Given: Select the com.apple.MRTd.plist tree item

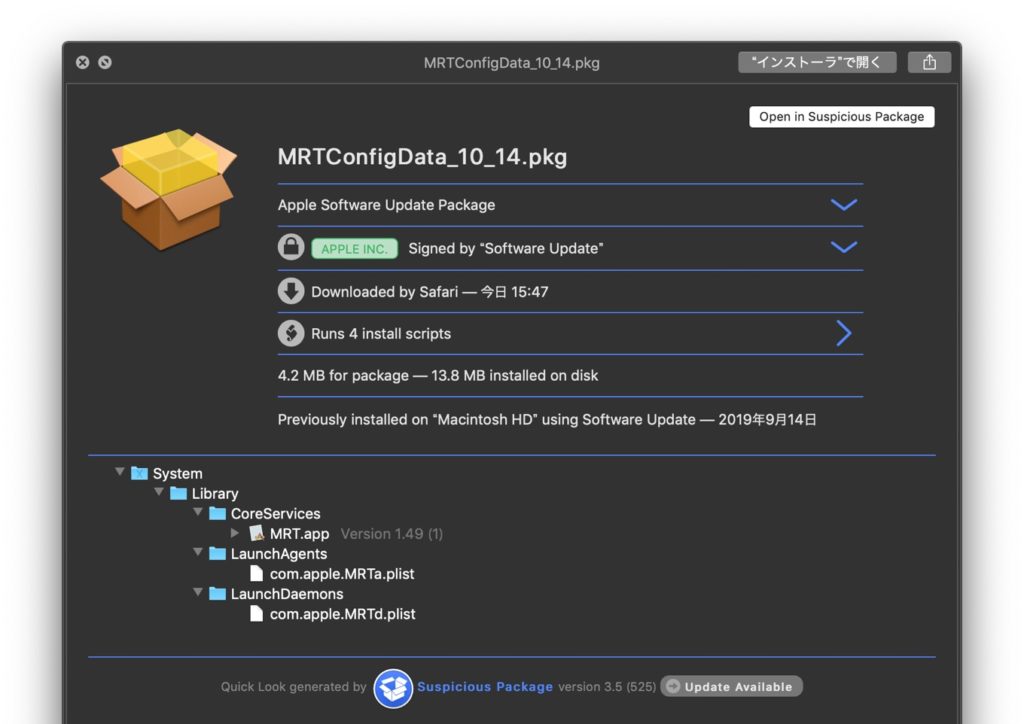Looking at the screenshot, I should 342,613.
